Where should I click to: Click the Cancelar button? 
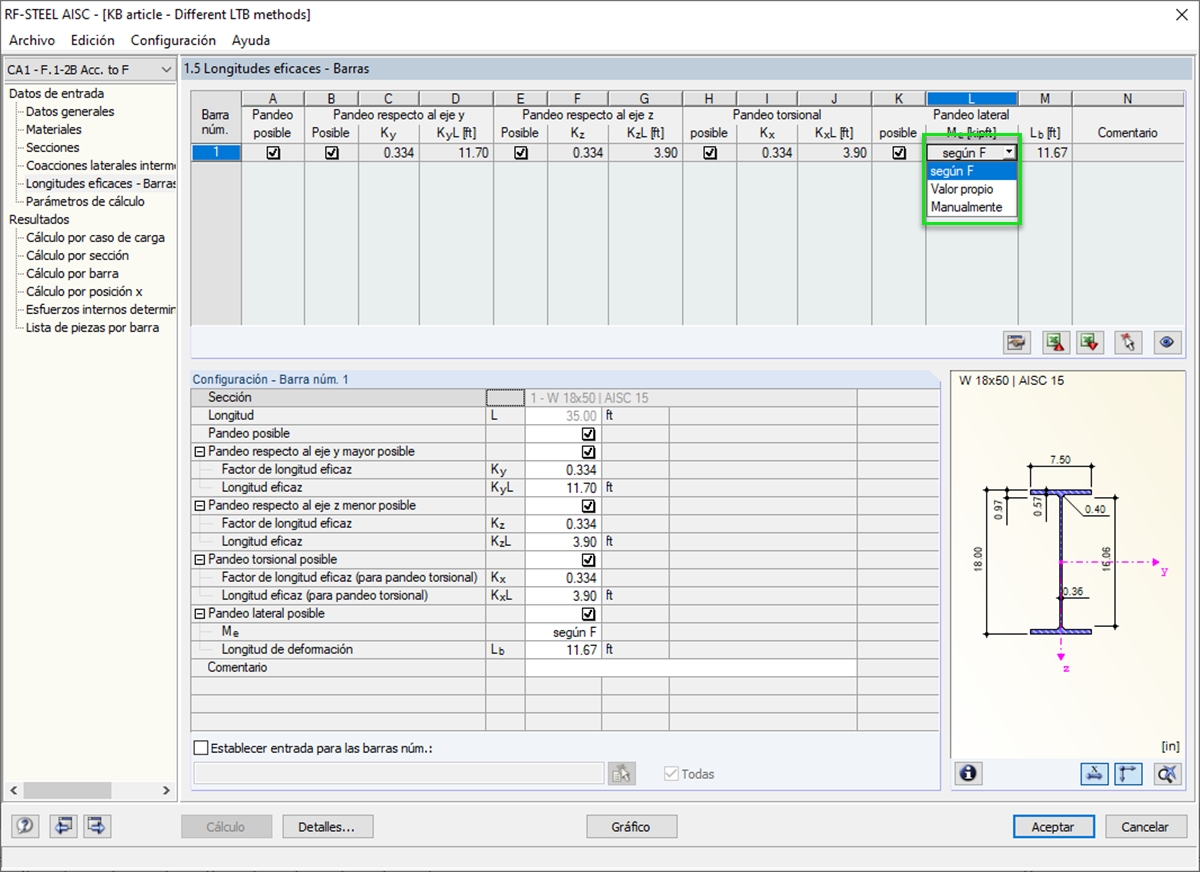(1146, 827)
